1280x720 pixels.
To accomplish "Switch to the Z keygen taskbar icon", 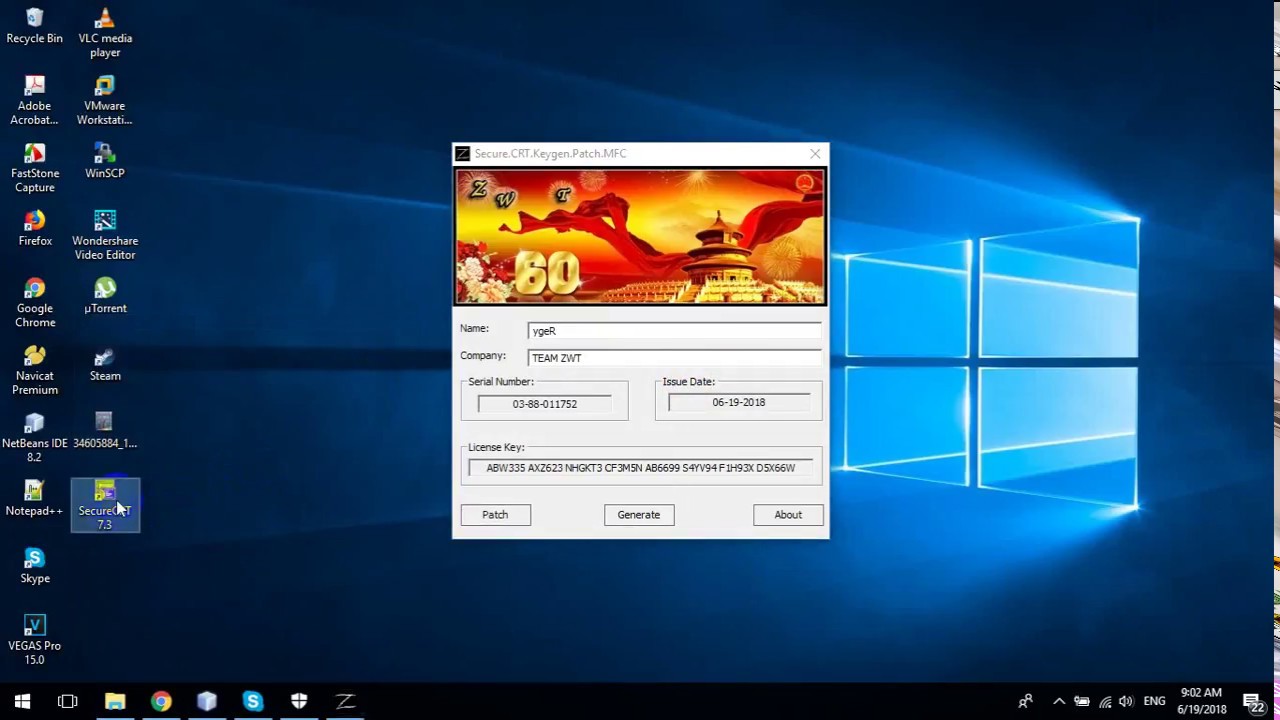I will [x=345, y=701].
